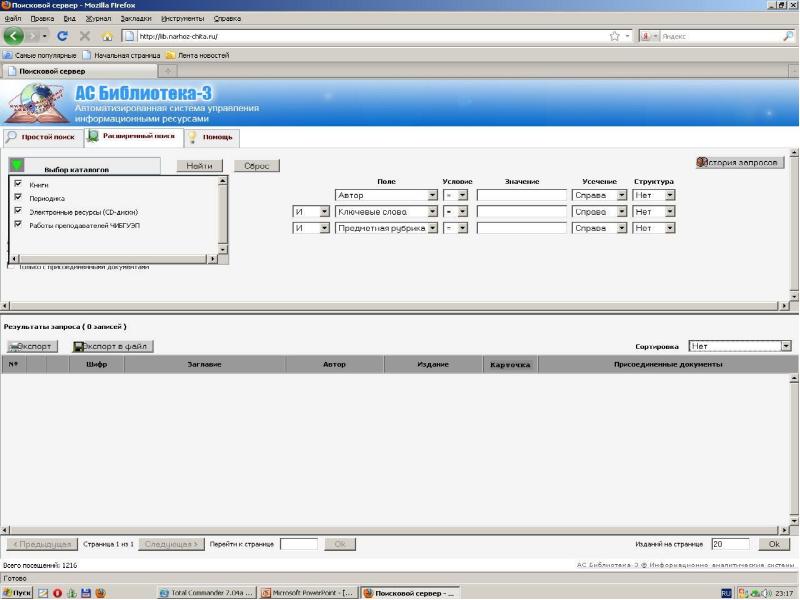Launch Opera from the quick-launch bar
800x600 pixels.
tap(57, 593)
